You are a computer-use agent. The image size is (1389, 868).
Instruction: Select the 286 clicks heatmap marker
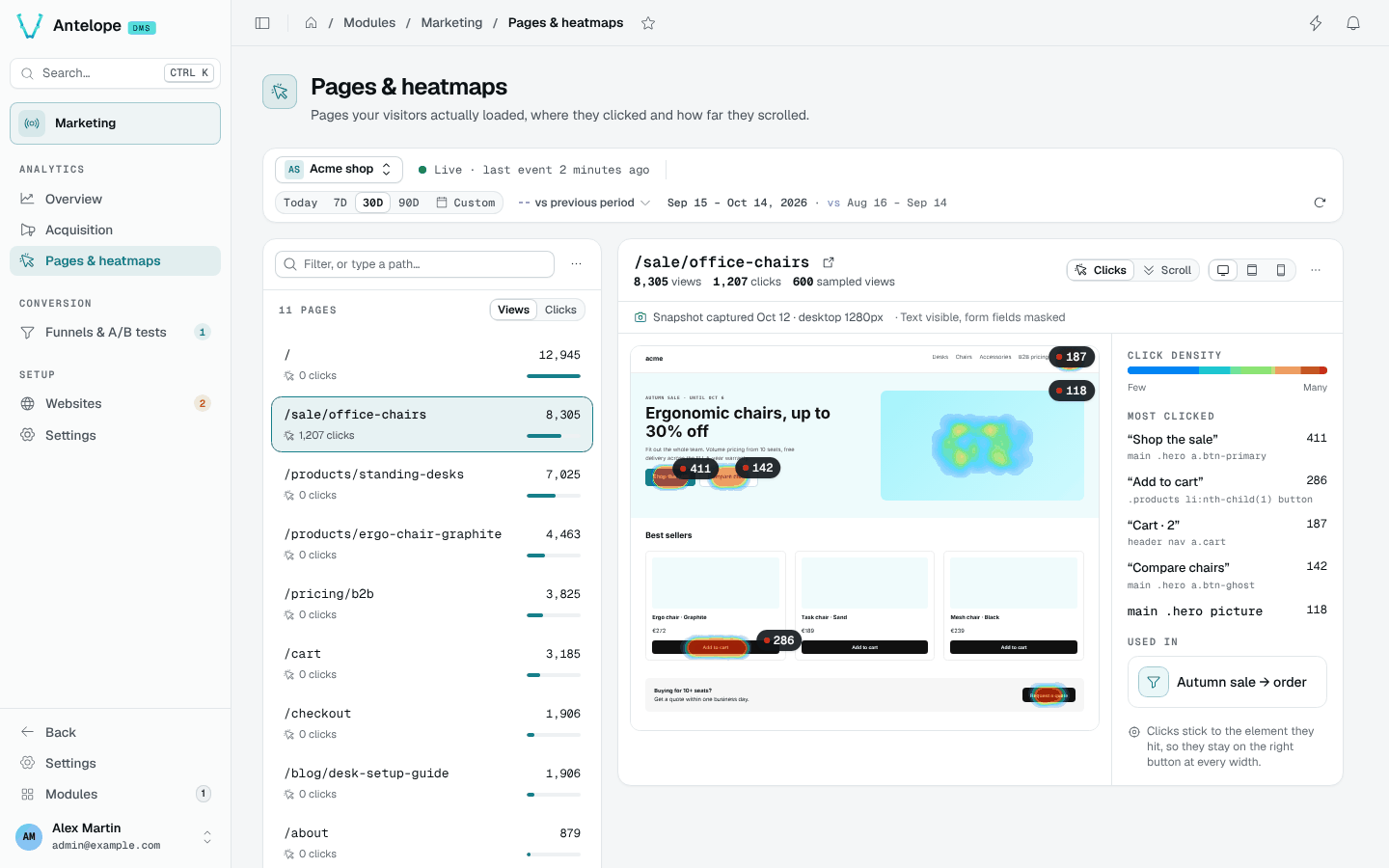pos(777,640)
